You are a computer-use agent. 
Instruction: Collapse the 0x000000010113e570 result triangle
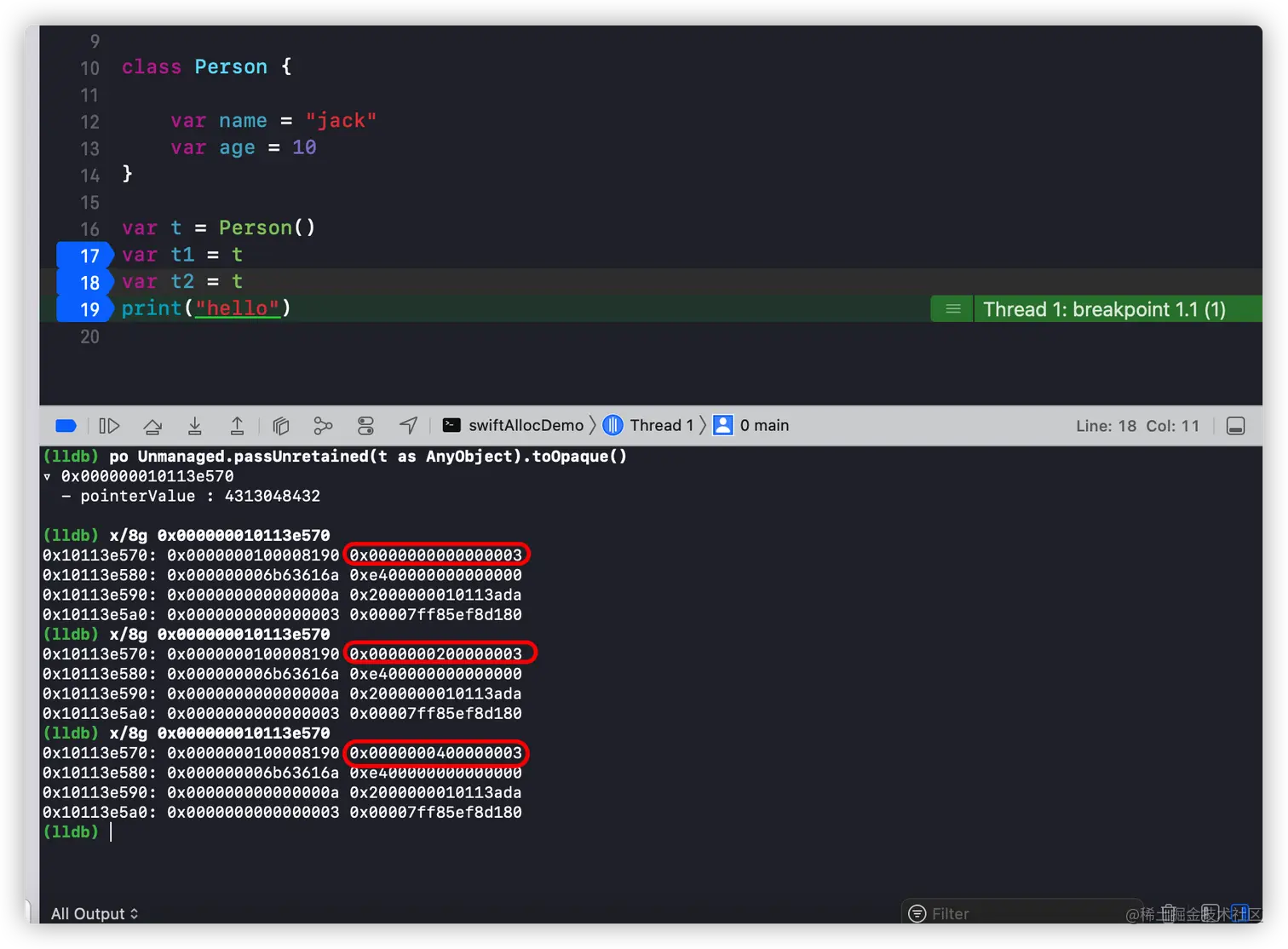48,477
